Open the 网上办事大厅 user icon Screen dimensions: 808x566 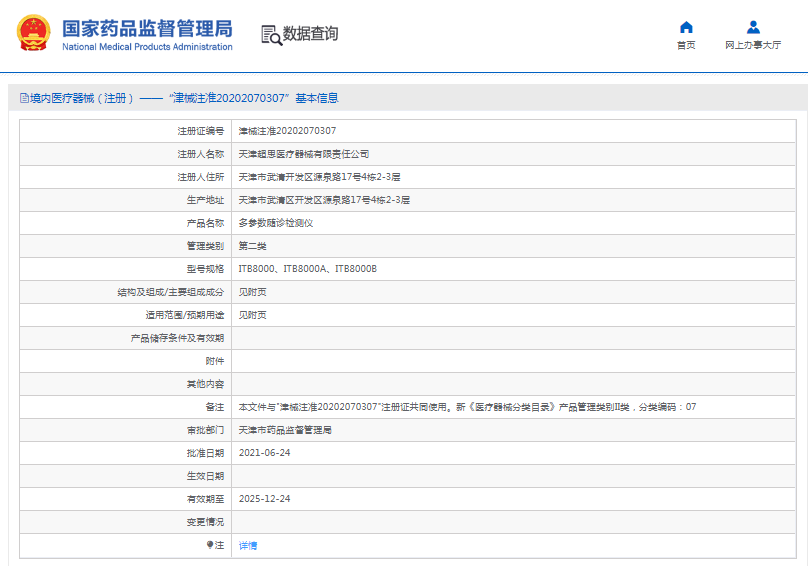pos(753,27)
